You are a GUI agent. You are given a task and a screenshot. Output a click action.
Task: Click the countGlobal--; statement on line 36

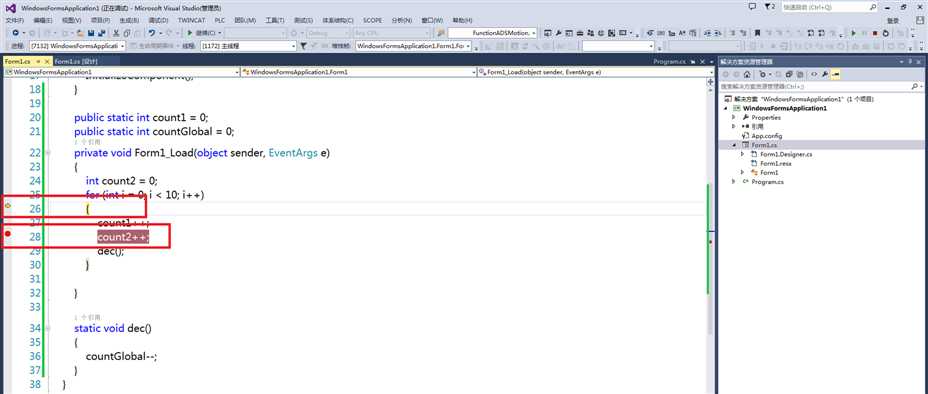(x=121, y=356)
